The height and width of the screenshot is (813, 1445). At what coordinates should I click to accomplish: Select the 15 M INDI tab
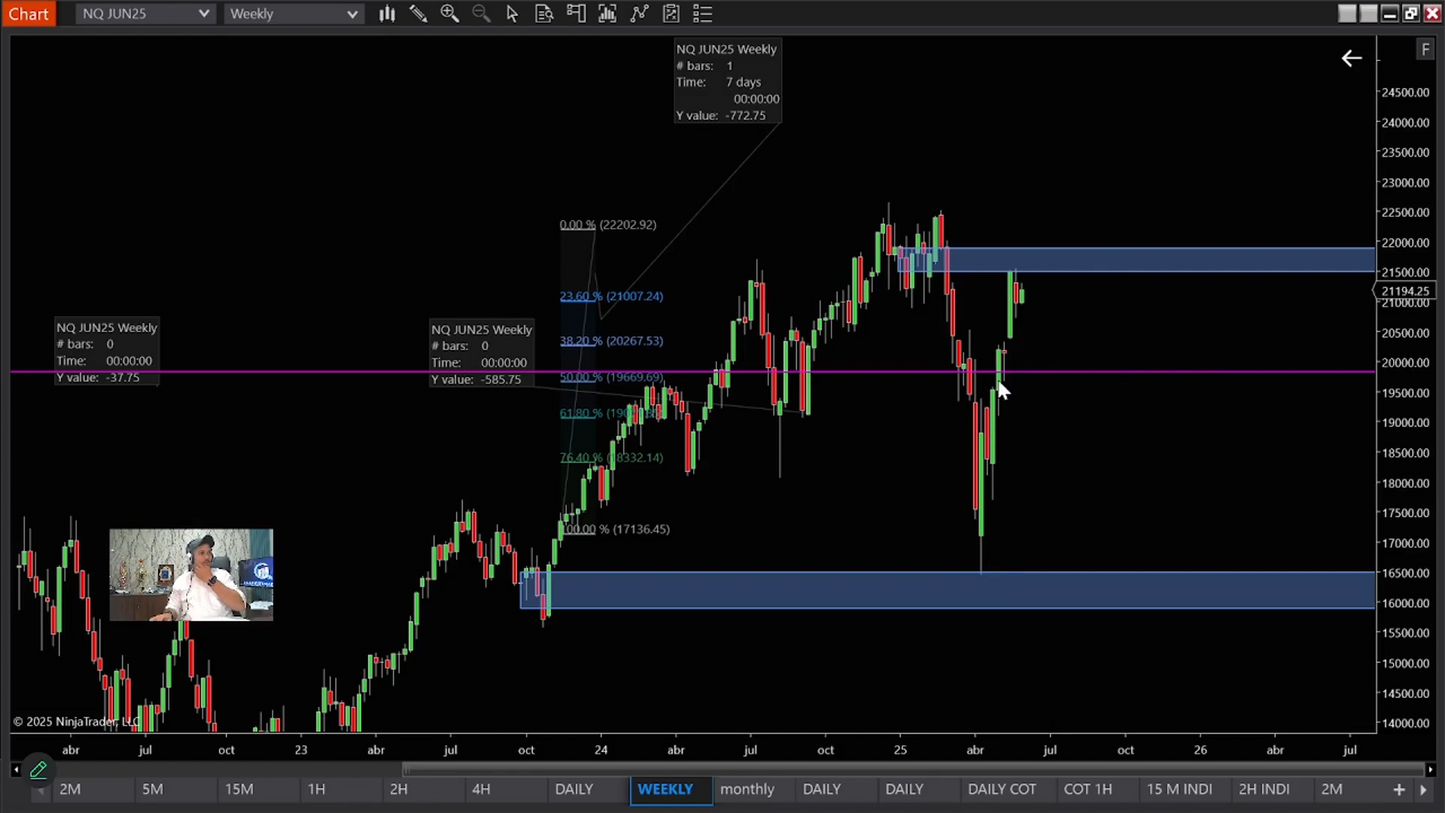(x=1179, y=789)
